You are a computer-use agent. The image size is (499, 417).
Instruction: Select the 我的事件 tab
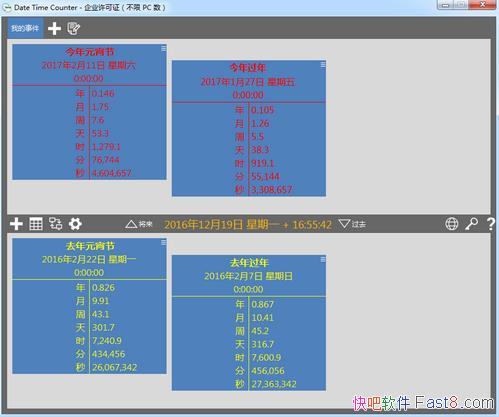click(25, 28)
